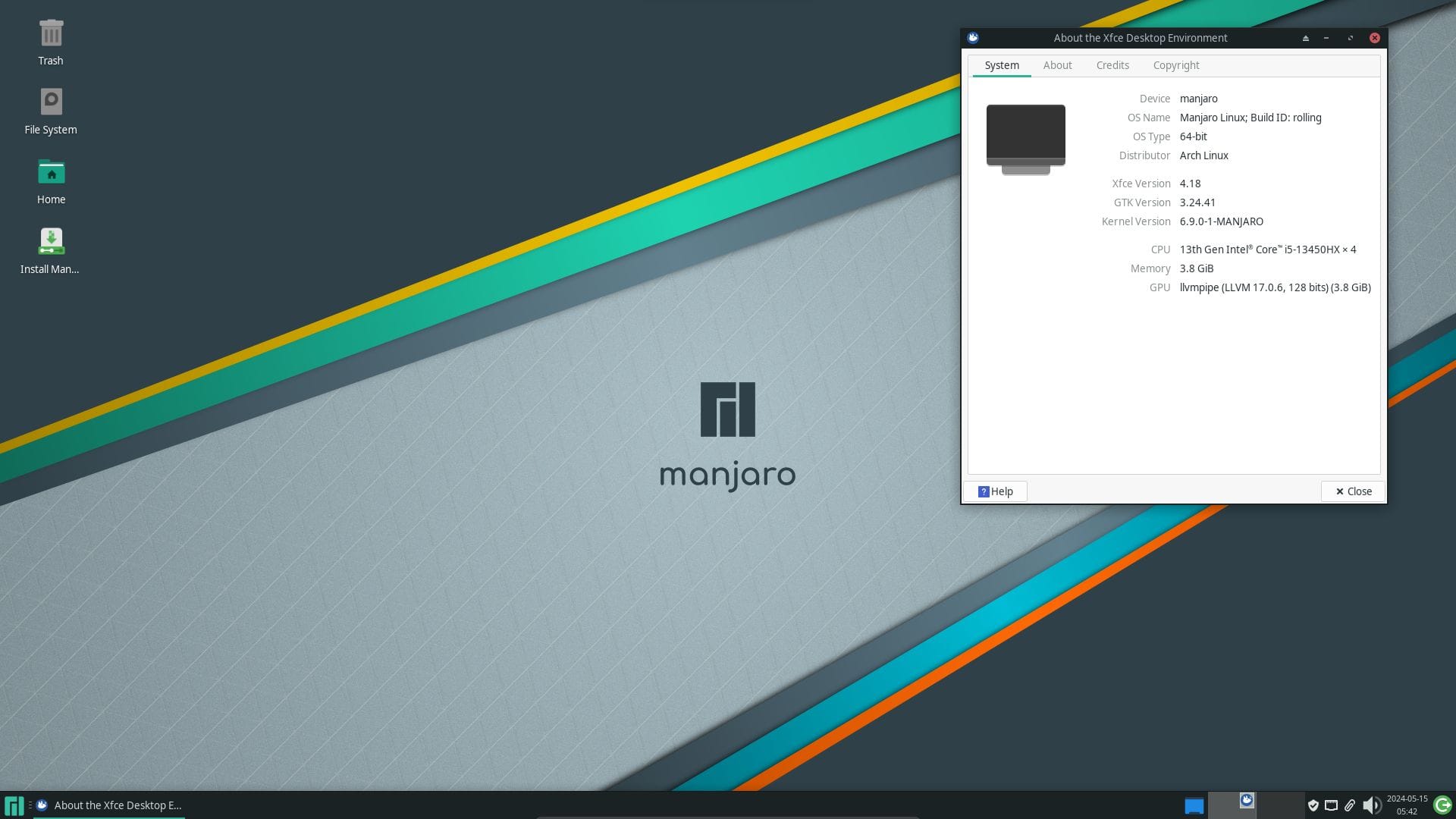Click the network icon in the system tray
Viewport: 1456px width, 819px height.
click(1332, 805)
